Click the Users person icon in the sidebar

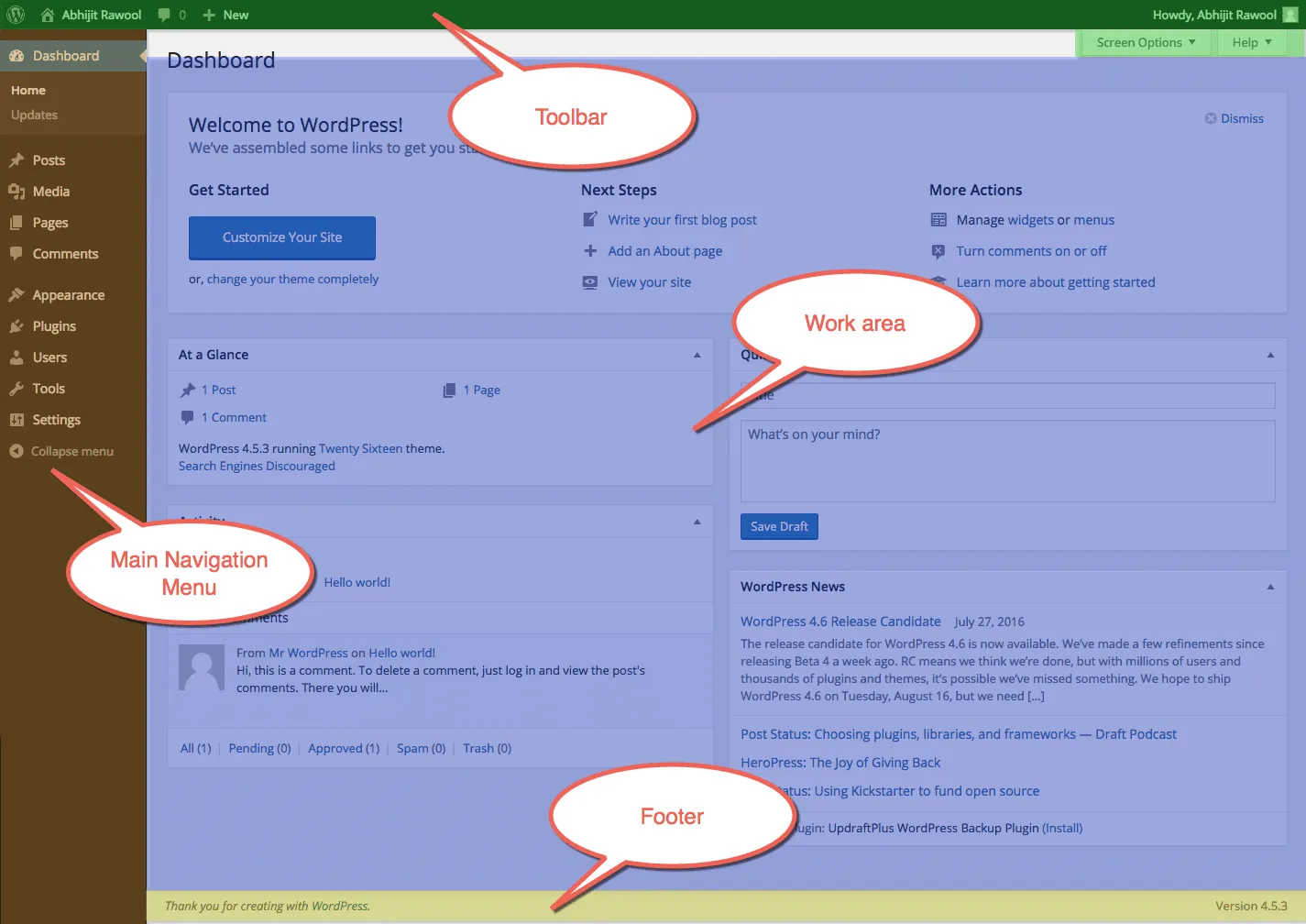tap(16, 357)
